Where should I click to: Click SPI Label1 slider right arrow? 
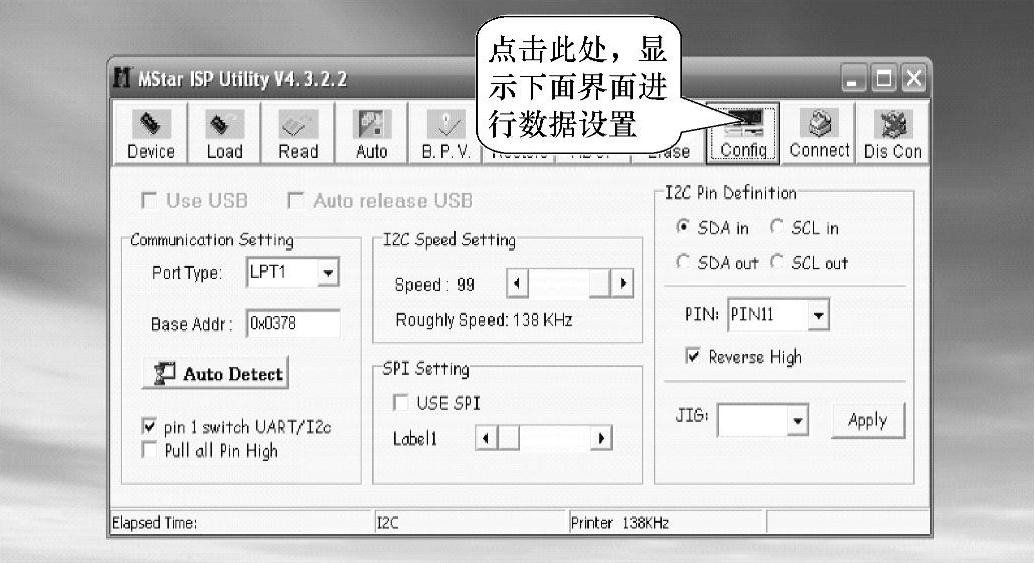(x=601, y=438)
